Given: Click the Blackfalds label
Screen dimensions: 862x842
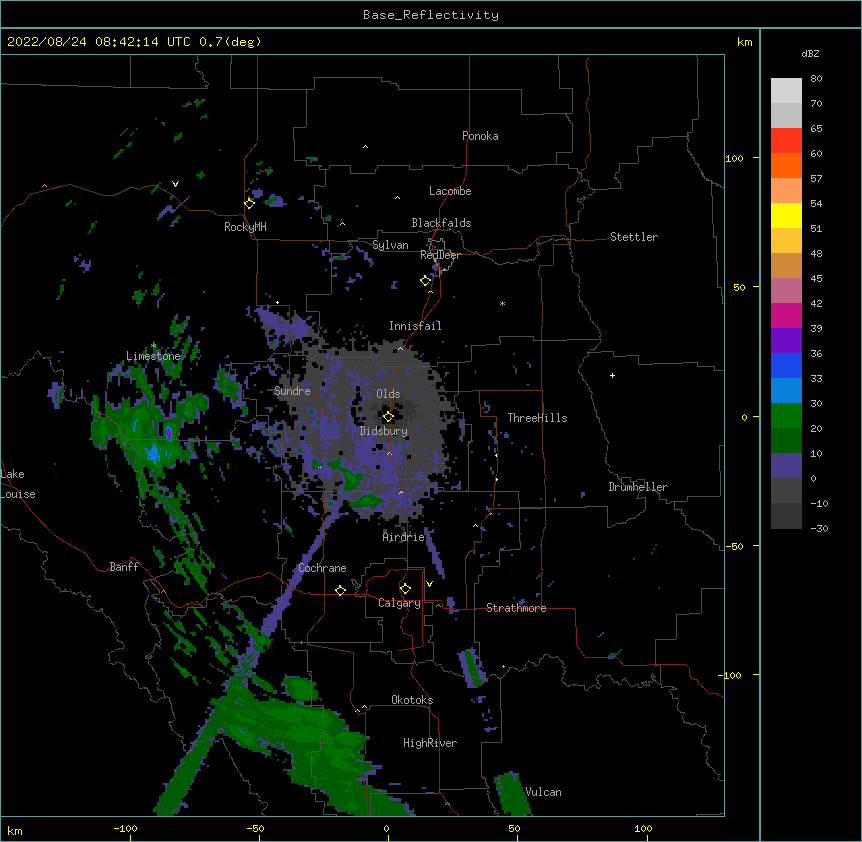Looking at the screenshot, I should 441,223.
